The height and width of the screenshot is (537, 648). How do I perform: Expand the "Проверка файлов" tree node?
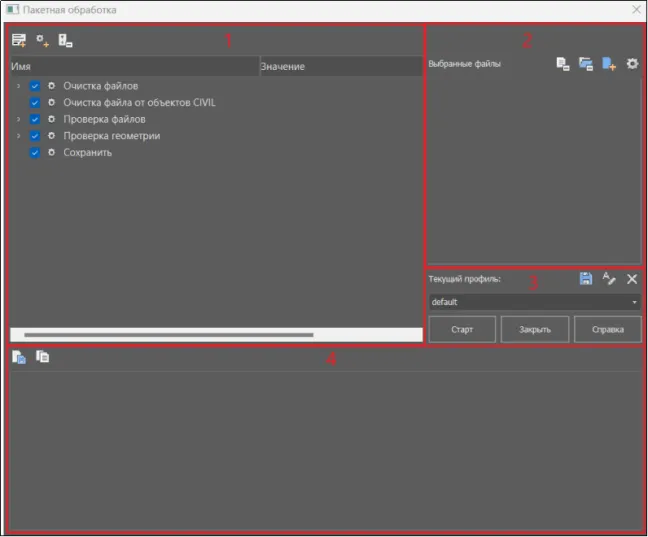pyautogui.click(x=18, y=119)
